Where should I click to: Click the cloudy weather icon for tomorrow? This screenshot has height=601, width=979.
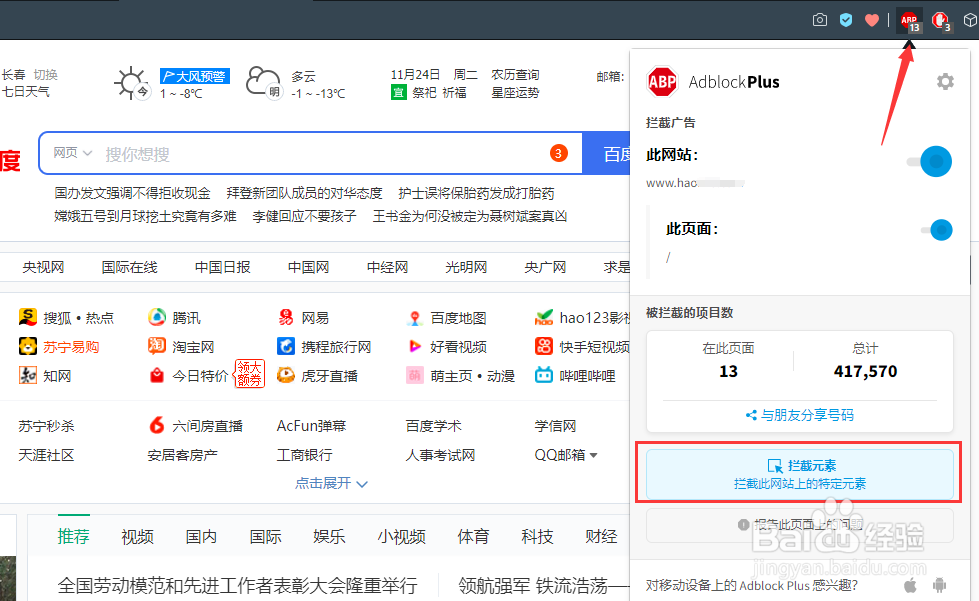pos(263,82)
